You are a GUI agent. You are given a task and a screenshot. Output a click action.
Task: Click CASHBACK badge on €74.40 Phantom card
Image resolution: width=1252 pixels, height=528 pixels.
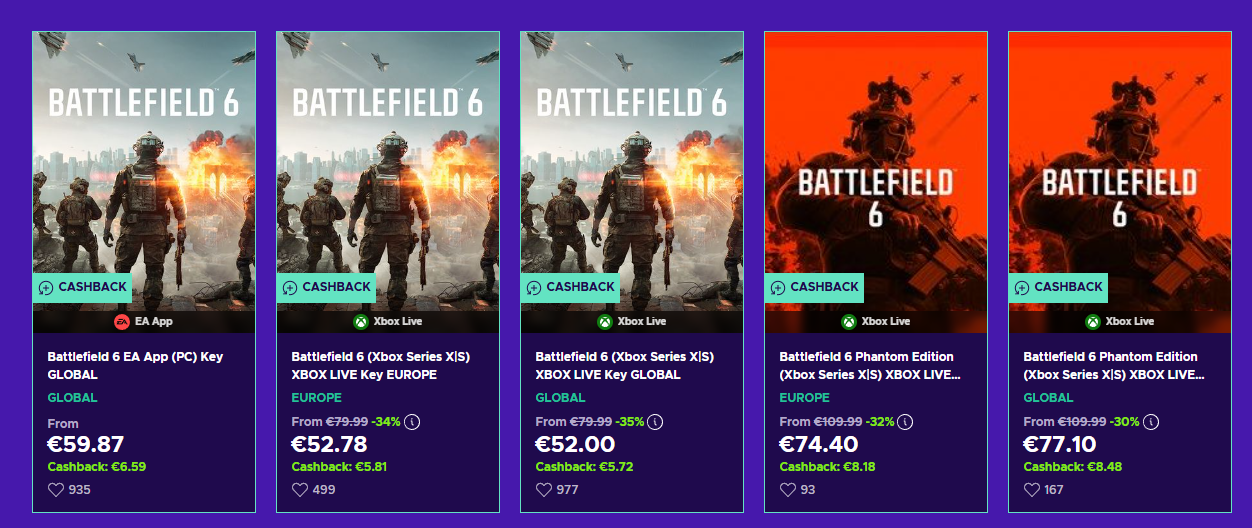pos(814,287)
